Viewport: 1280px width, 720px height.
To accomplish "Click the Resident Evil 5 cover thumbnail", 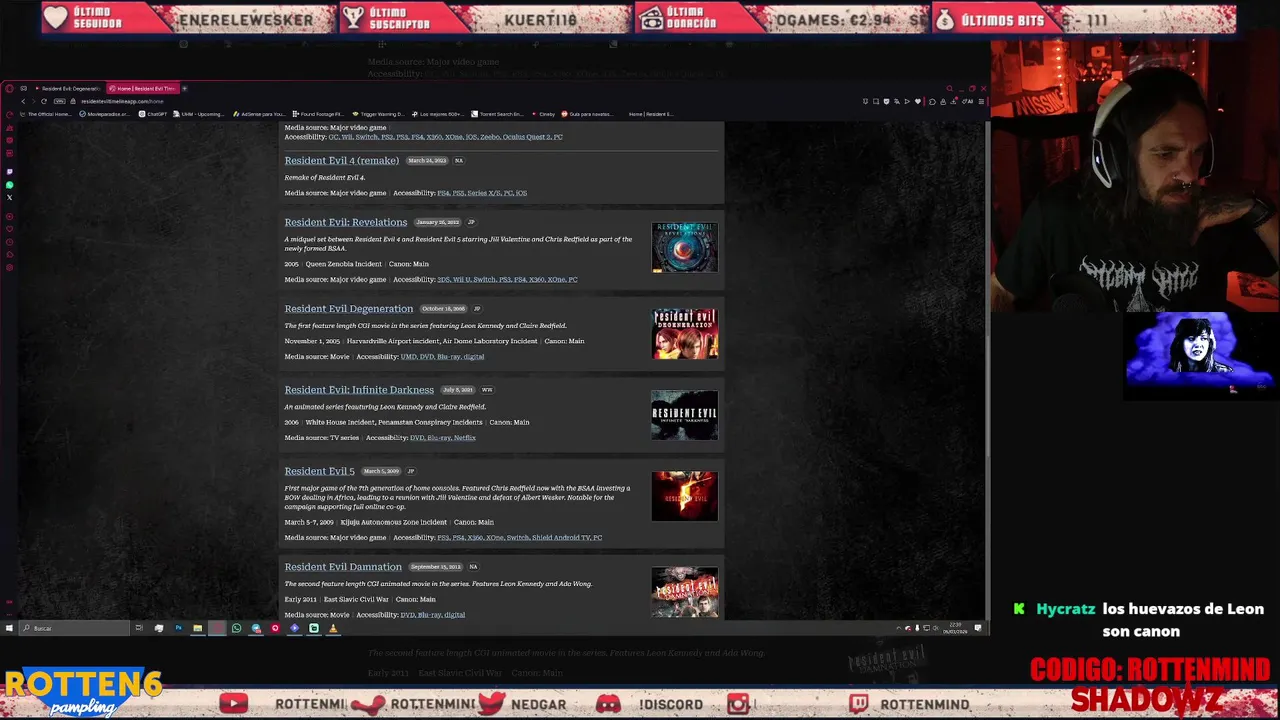I will 684,496.
